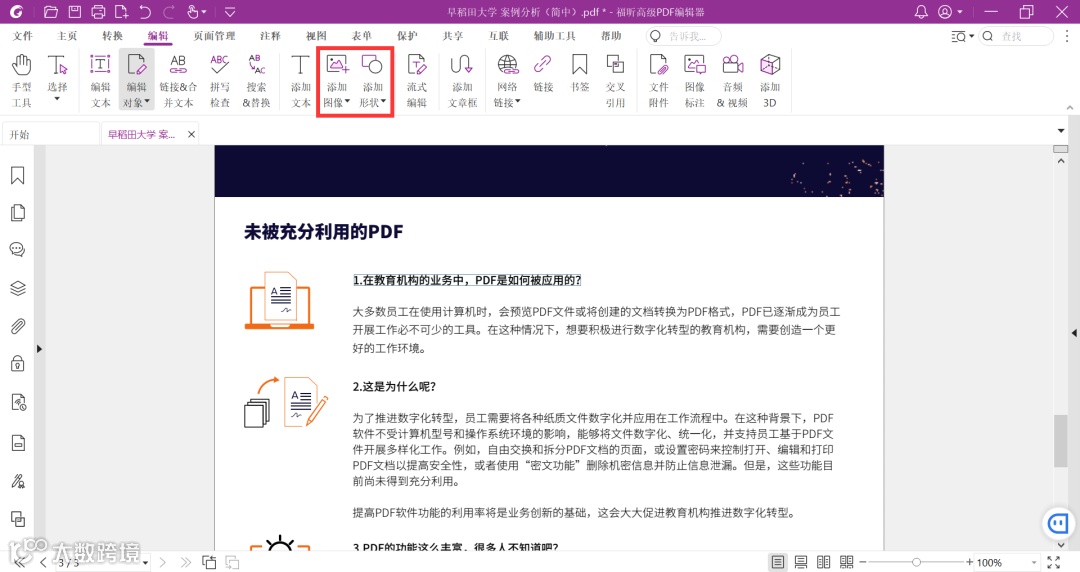The height and width of the screenshot is (572, 1080).
Task: Toggle touch/mouse mode in title bar
Action: point(196,12)
